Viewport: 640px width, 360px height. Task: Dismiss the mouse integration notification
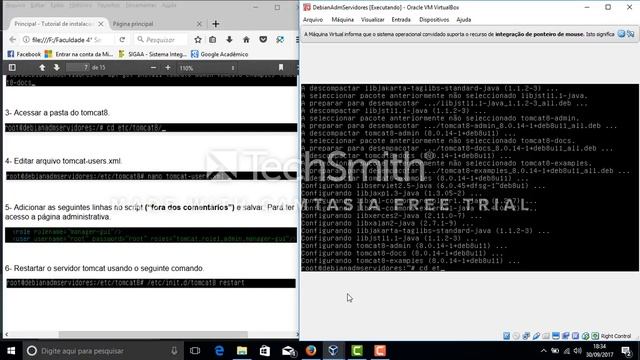click(621, 34)
